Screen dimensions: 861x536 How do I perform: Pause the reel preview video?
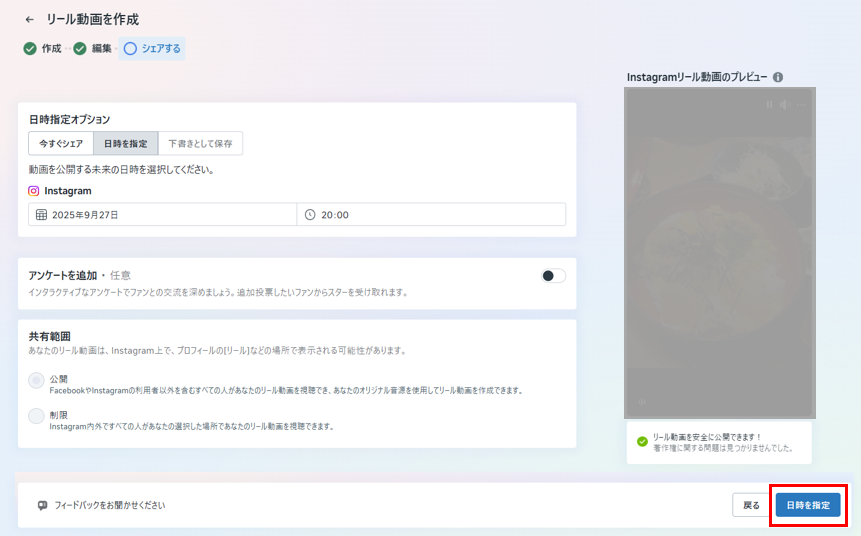(x=769, y=104)
